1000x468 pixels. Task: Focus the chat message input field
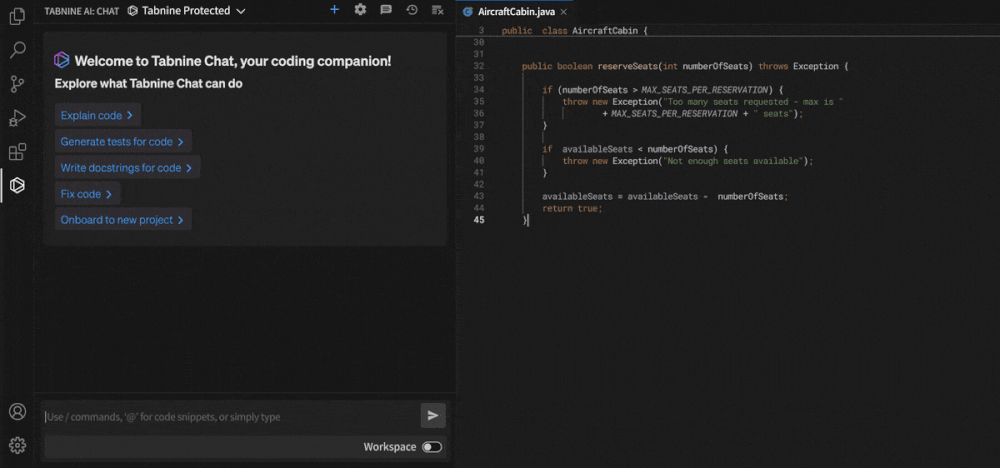[x=230, y=416]
